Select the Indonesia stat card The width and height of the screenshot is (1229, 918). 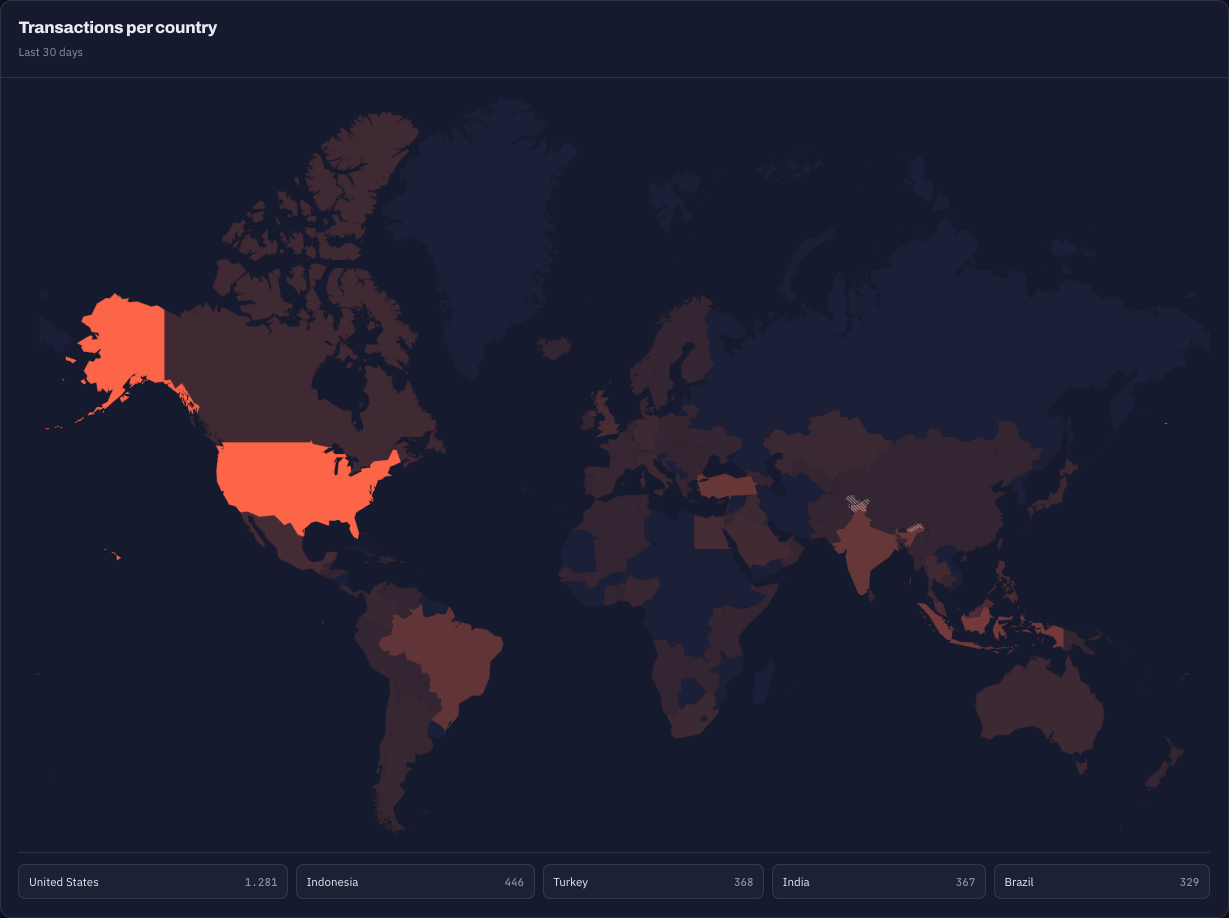click(415, 882)
